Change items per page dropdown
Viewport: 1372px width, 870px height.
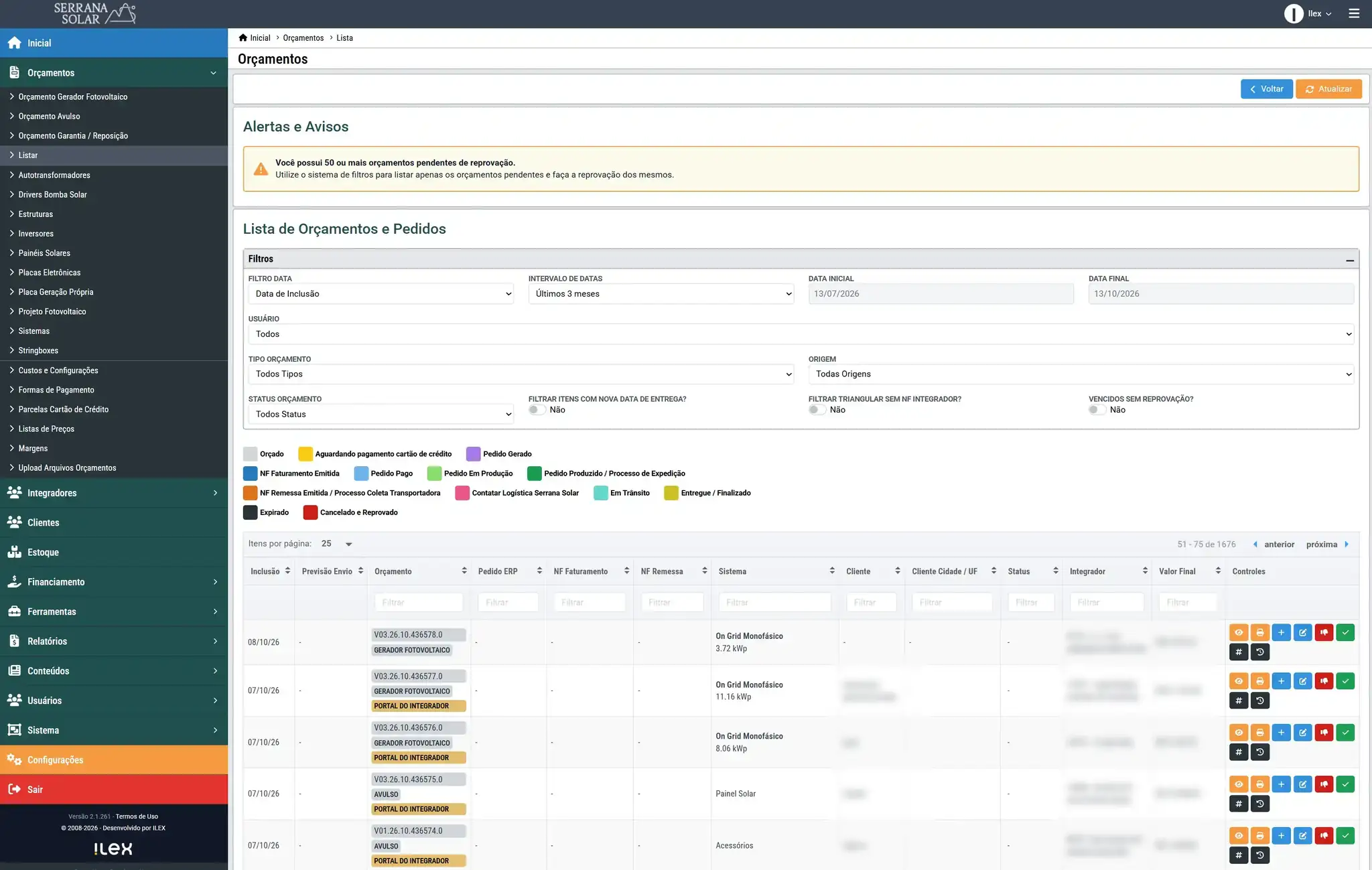[x=337, y=544]
